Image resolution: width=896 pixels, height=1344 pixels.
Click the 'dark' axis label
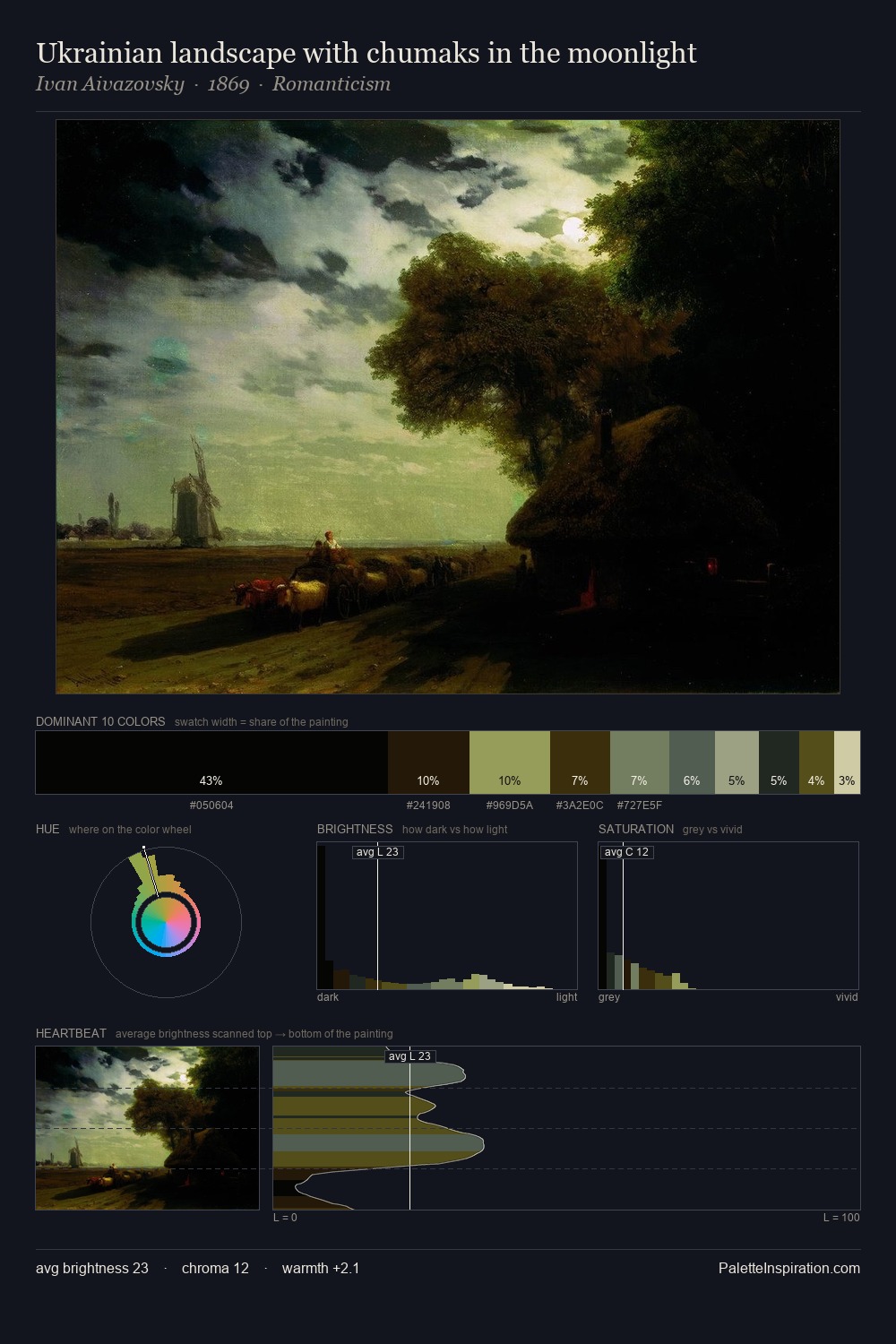point(328,997)
